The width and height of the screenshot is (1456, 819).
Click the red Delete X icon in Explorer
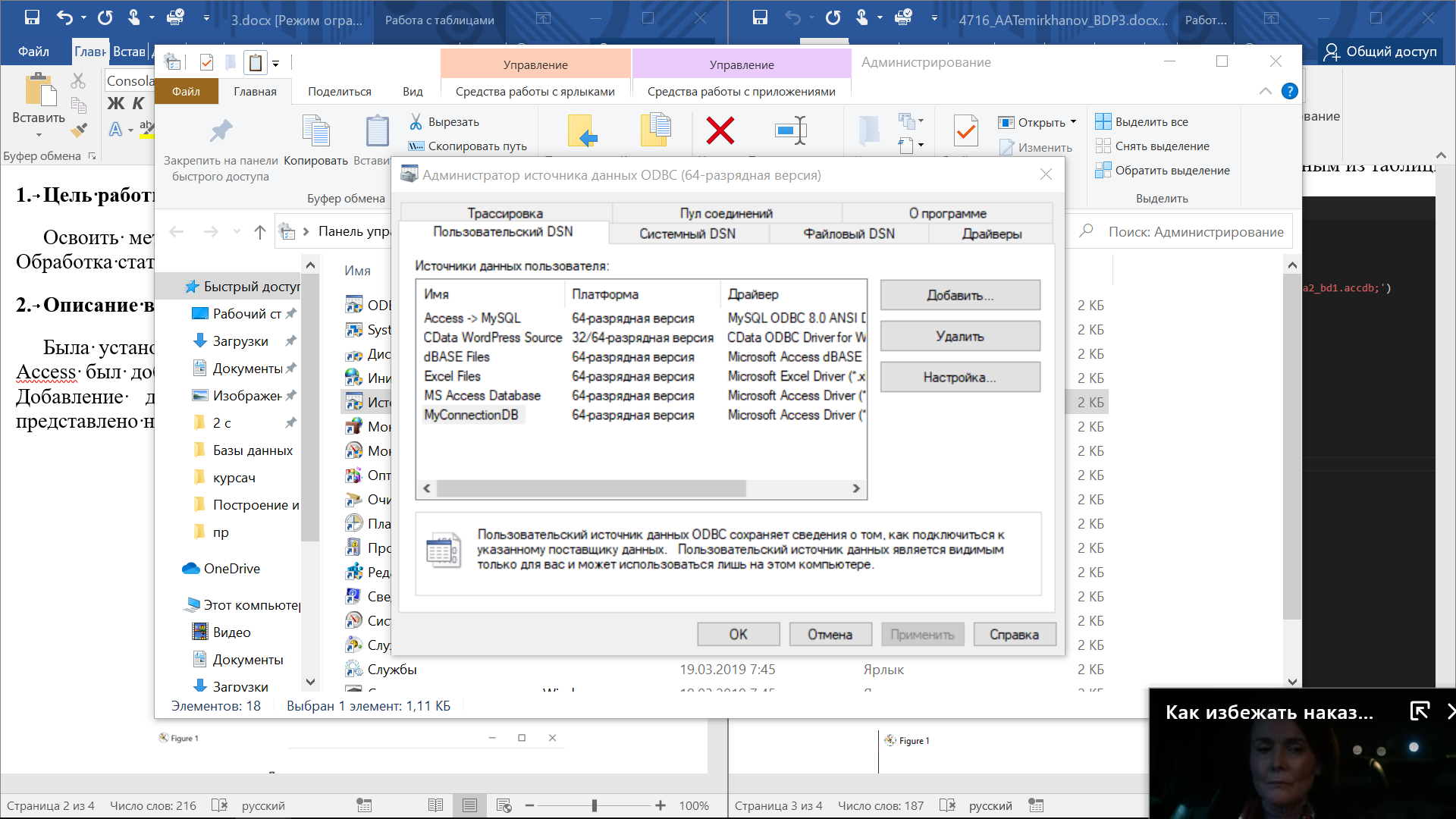point(720,130)
